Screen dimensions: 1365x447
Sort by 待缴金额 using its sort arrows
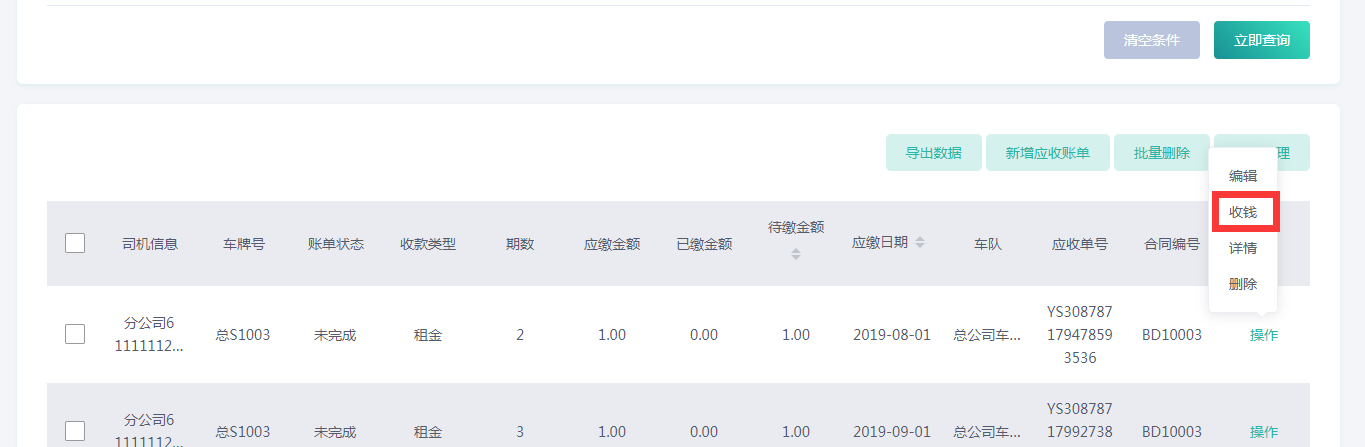pos(796,254)
